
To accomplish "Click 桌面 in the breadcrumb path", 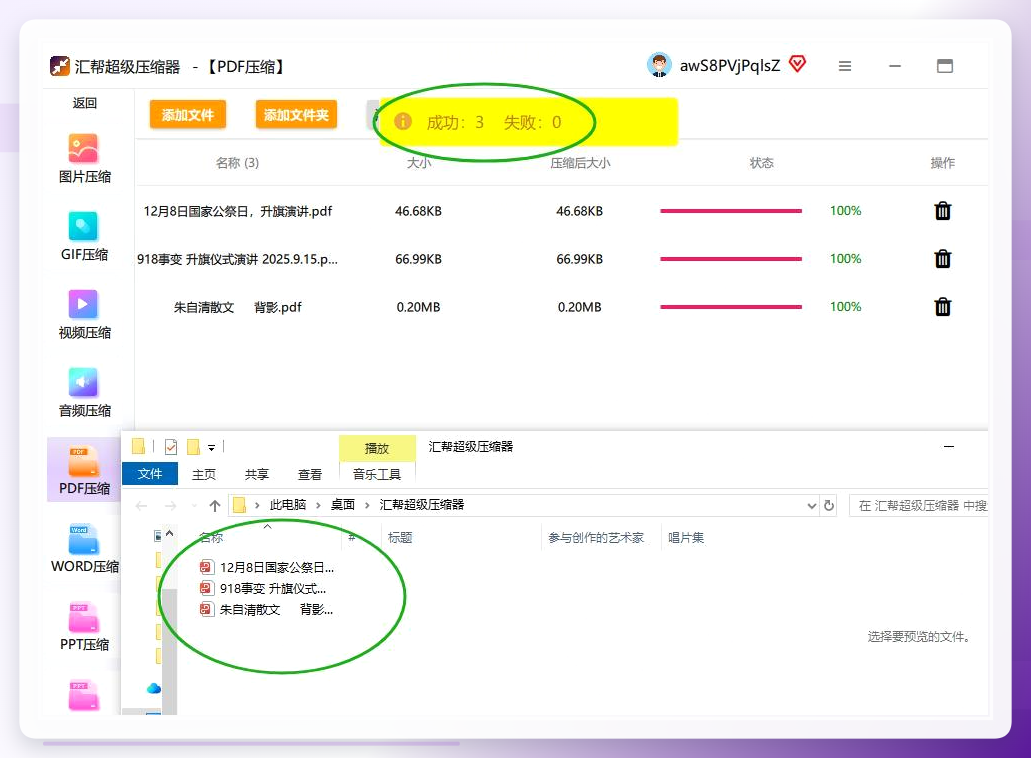I will pos(343,505).
